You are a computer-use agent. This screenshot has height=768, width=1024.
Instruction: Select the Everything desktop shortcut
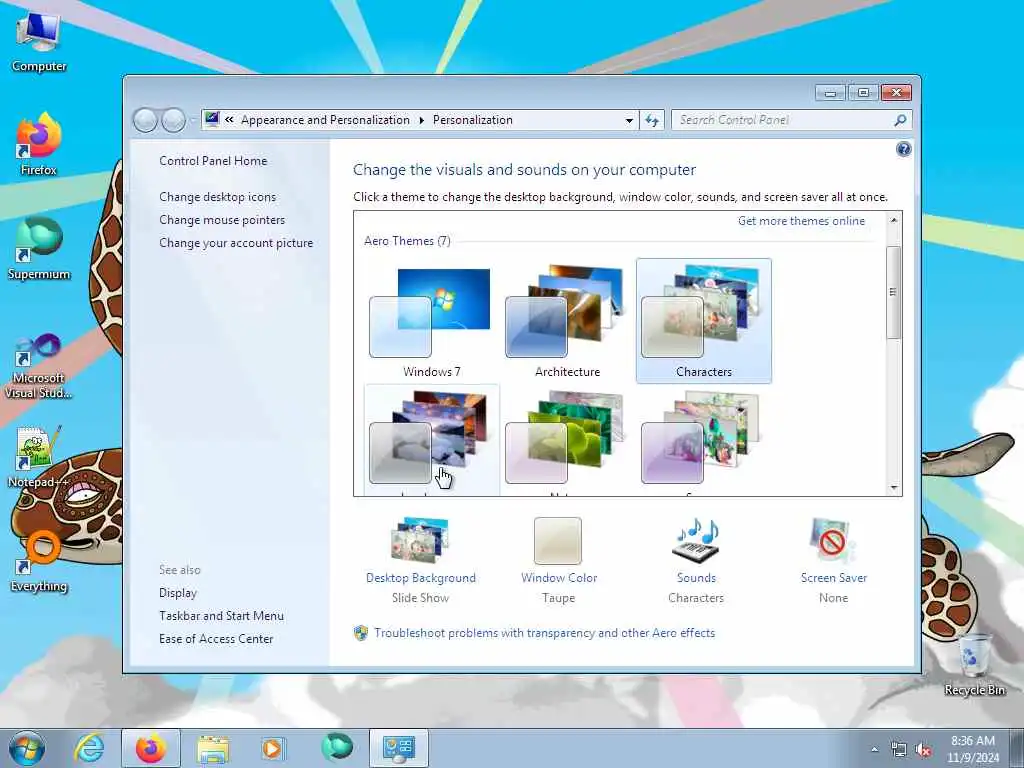(x=39, y=562)
